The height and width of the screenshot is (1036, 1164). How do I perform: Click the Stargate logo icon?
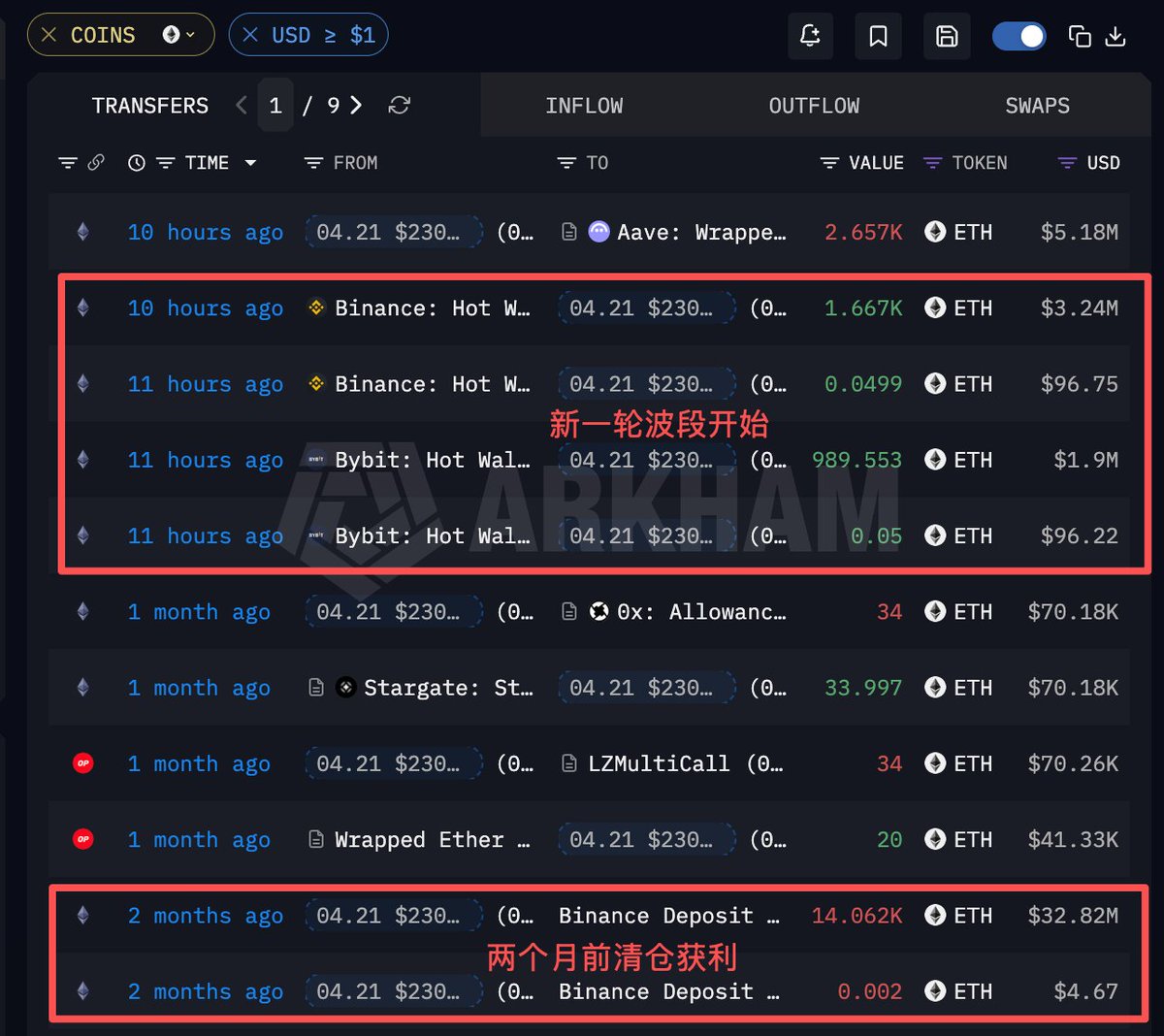(x=345, y=687)
